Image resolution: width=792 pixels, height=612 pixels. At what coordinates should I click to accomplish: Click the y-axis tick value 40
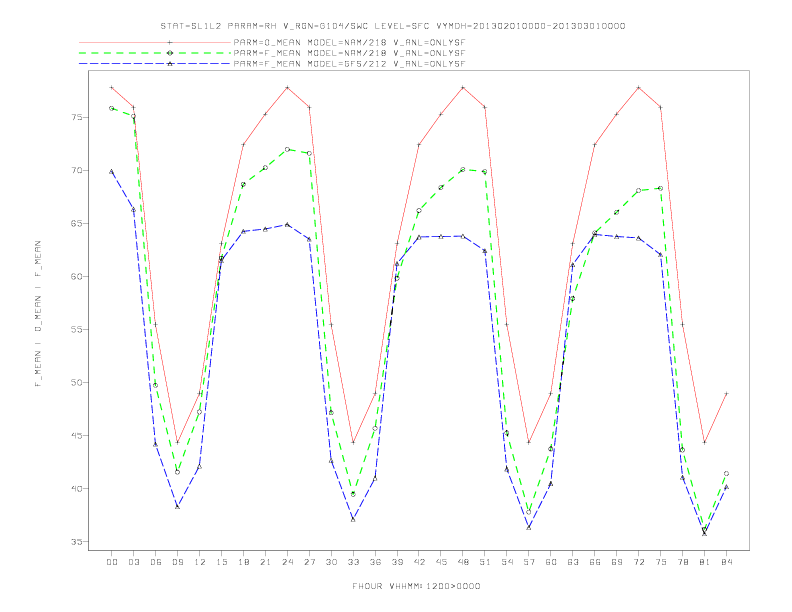click(78, 489)
